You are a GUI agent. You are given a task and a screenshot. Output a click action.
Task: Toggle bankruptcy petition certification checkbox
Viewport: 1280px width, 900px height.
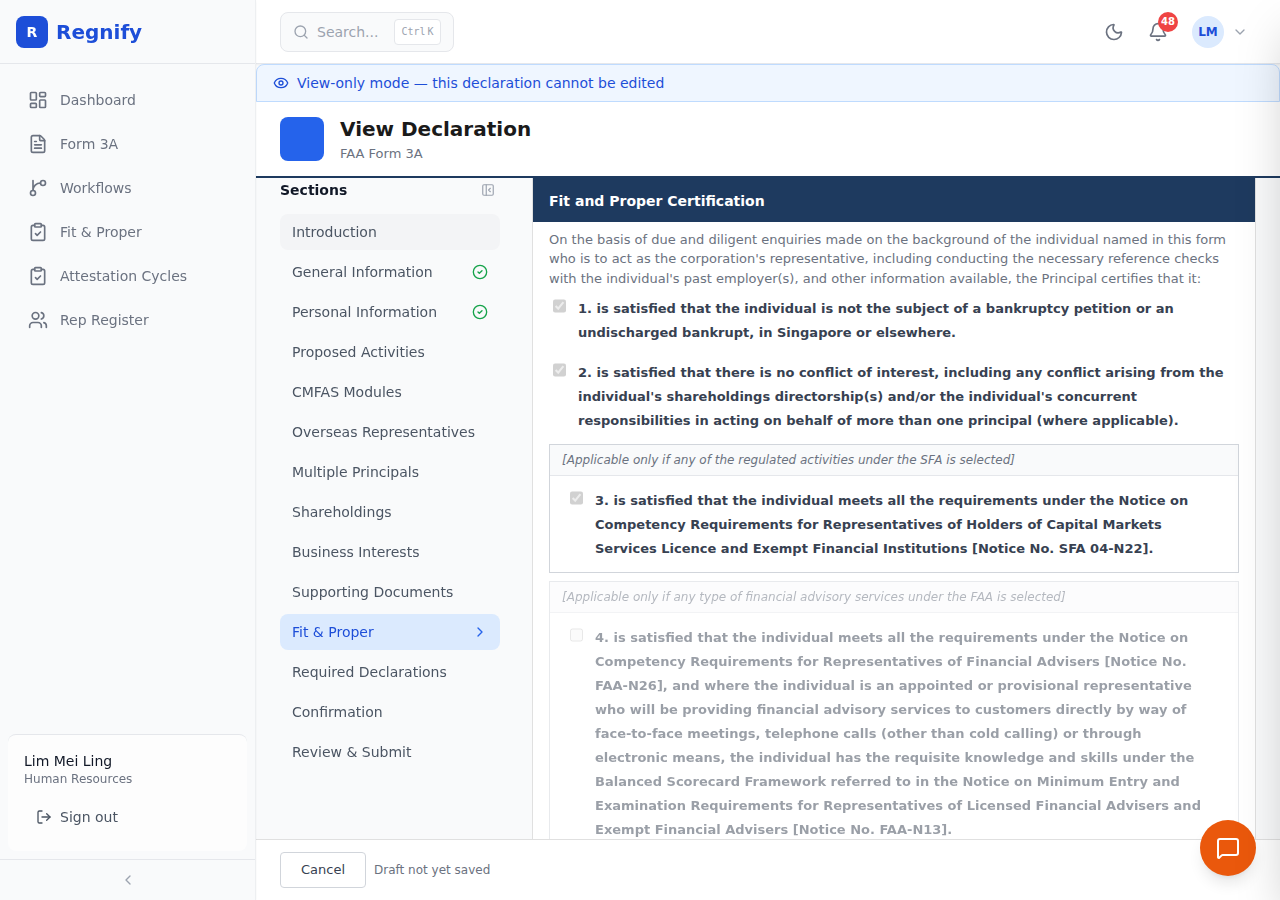[560, 306]
